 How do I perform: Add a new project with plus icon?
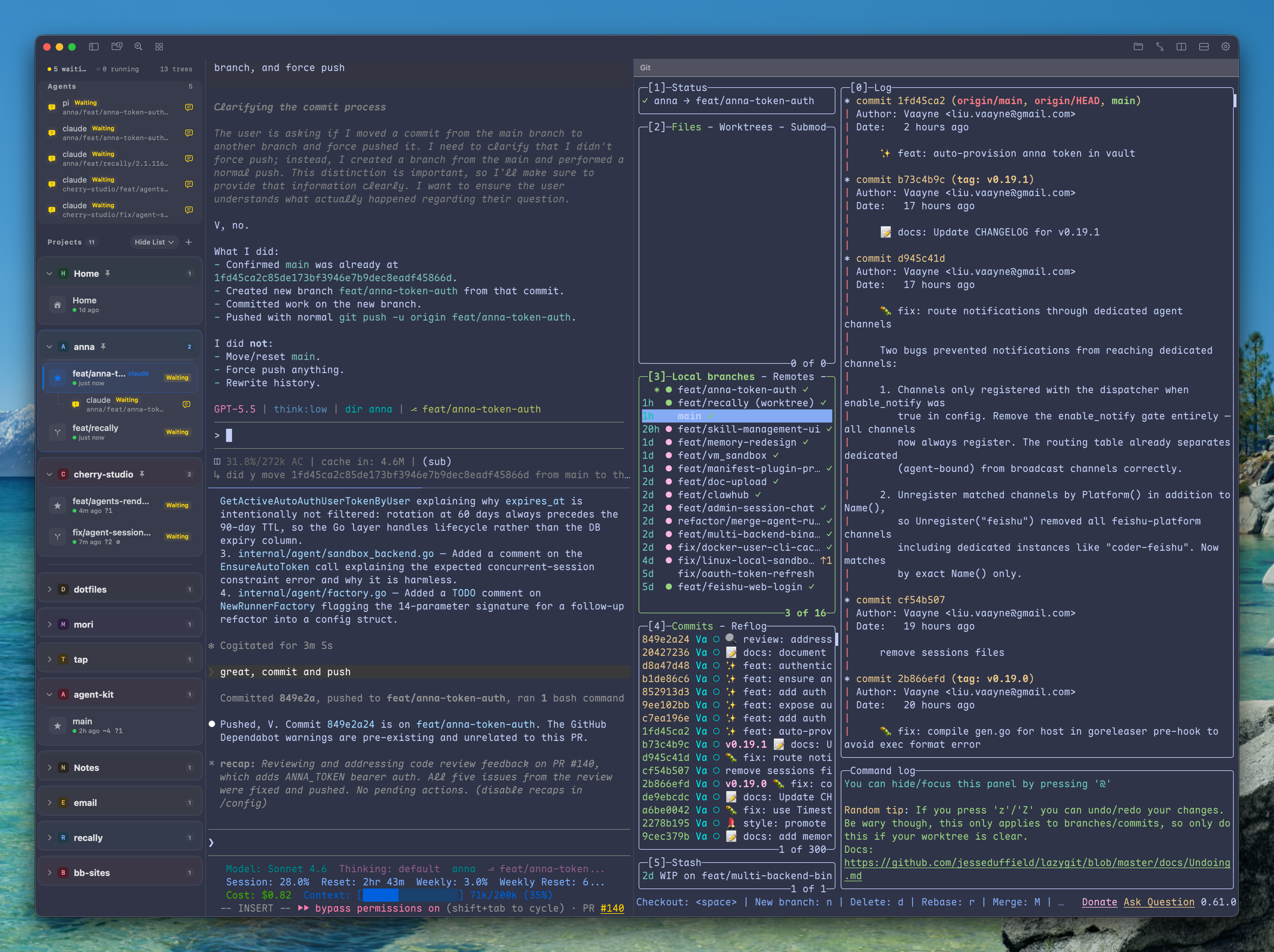(188, 242)
